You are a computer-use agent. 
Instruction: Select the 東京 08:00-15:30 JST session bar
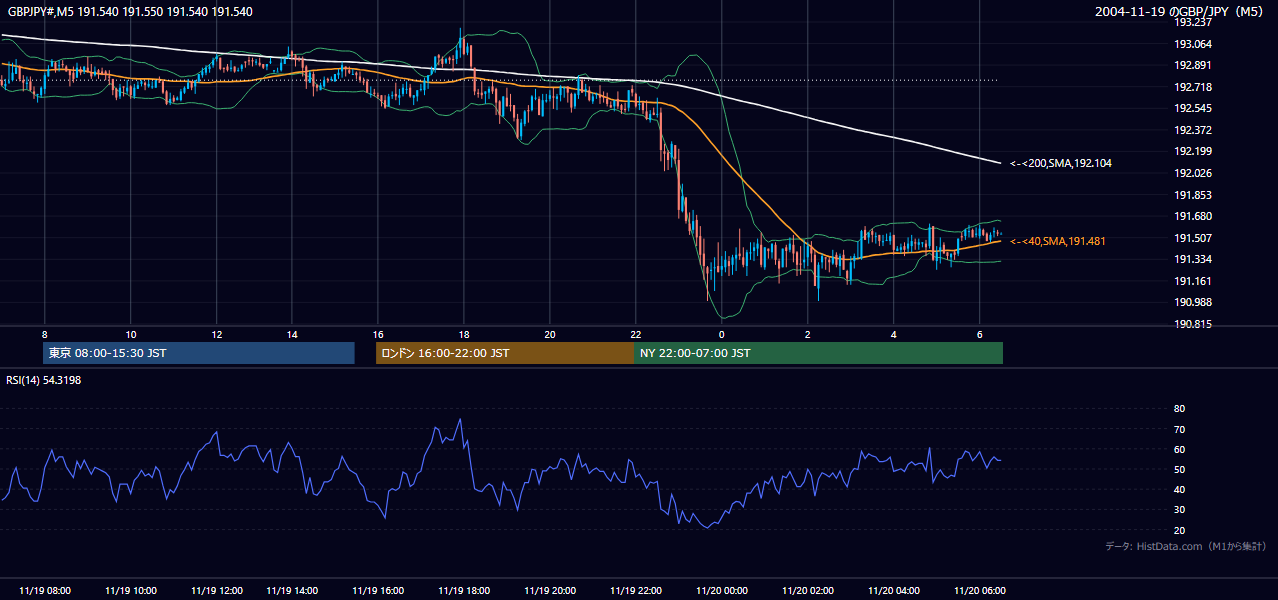click(199, 353)
